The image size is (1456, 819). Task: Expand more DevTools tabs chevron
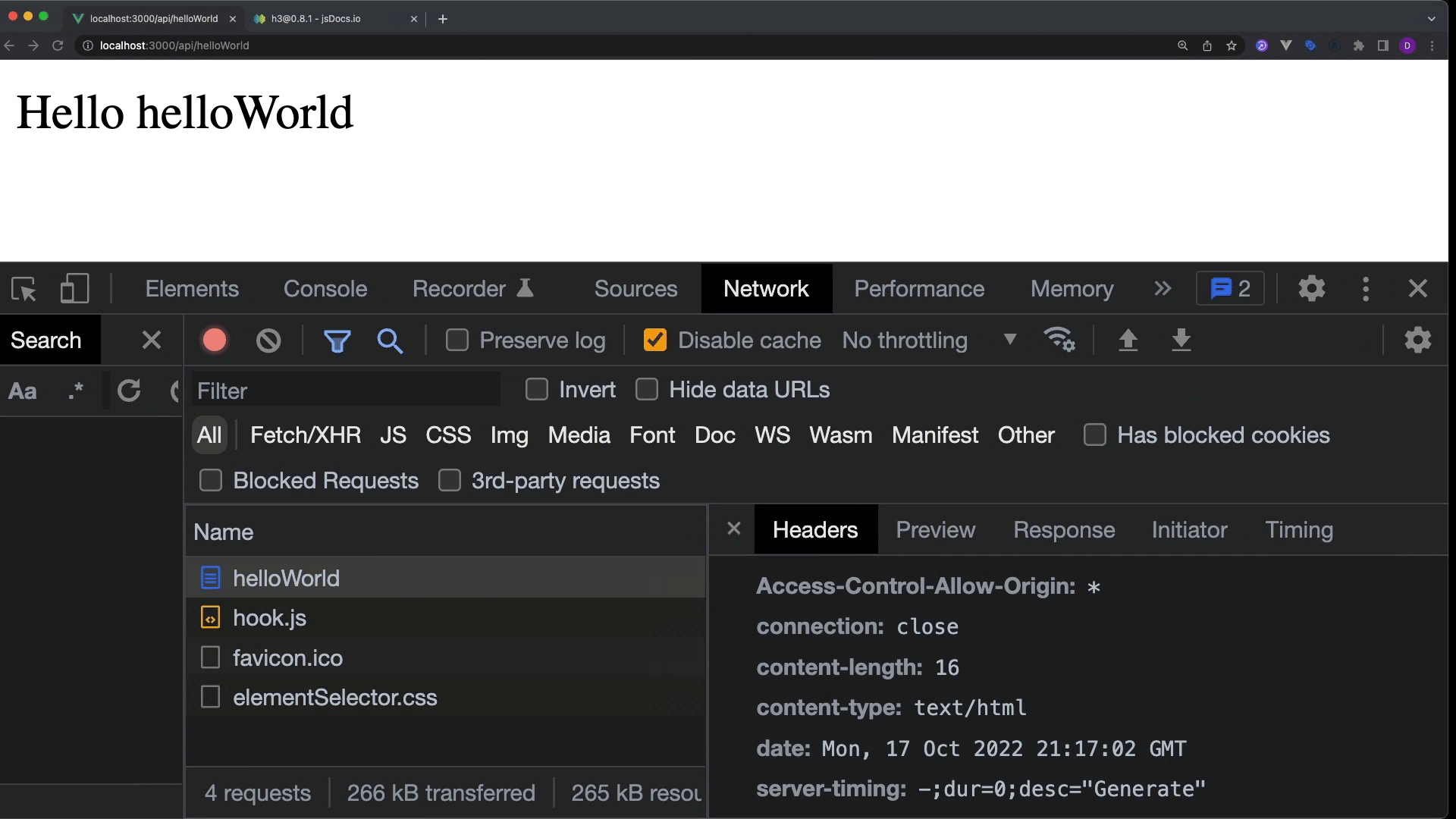coord(1163,289)
